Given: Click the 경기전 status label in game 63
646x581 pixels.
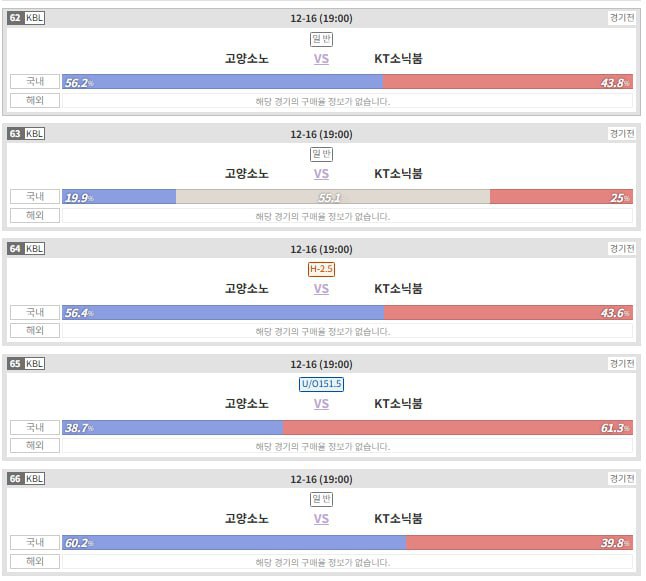Looking at the screenshot, I should 621,133.
